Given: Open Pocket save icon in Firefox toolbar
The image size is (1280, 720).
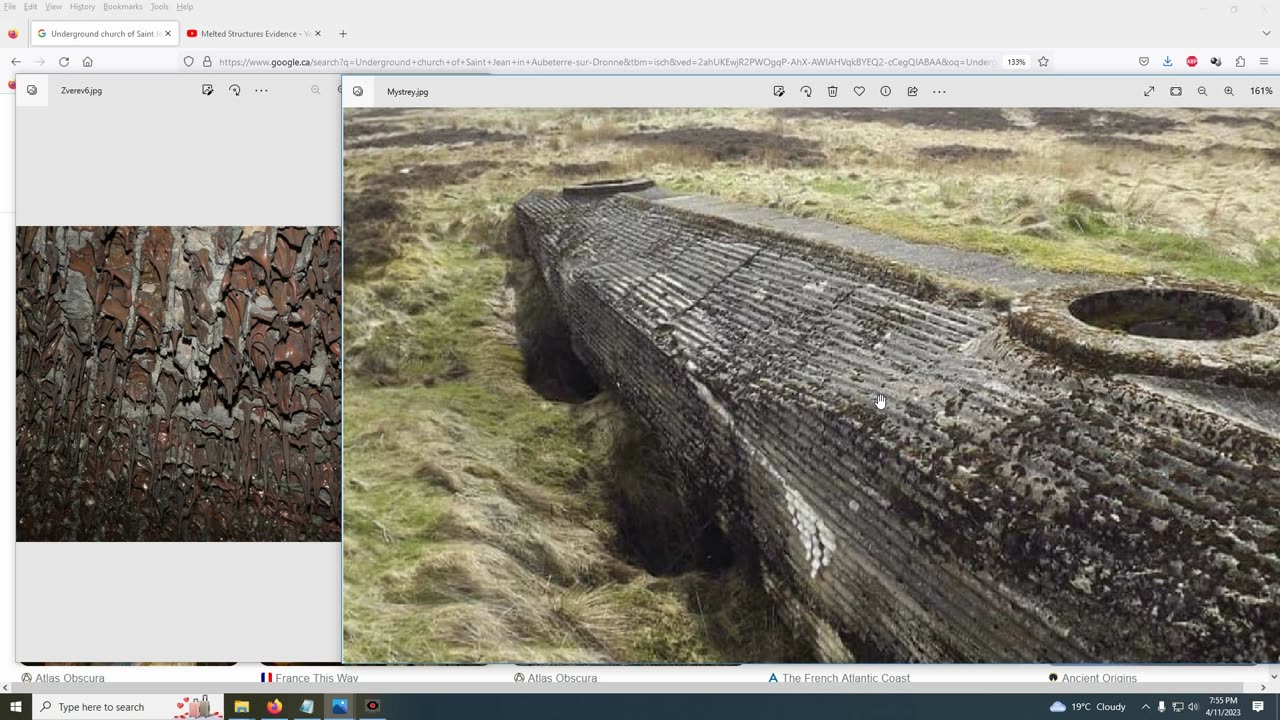Looking at the screenshot, I should pyautogui.click(x=1144, y=61).
